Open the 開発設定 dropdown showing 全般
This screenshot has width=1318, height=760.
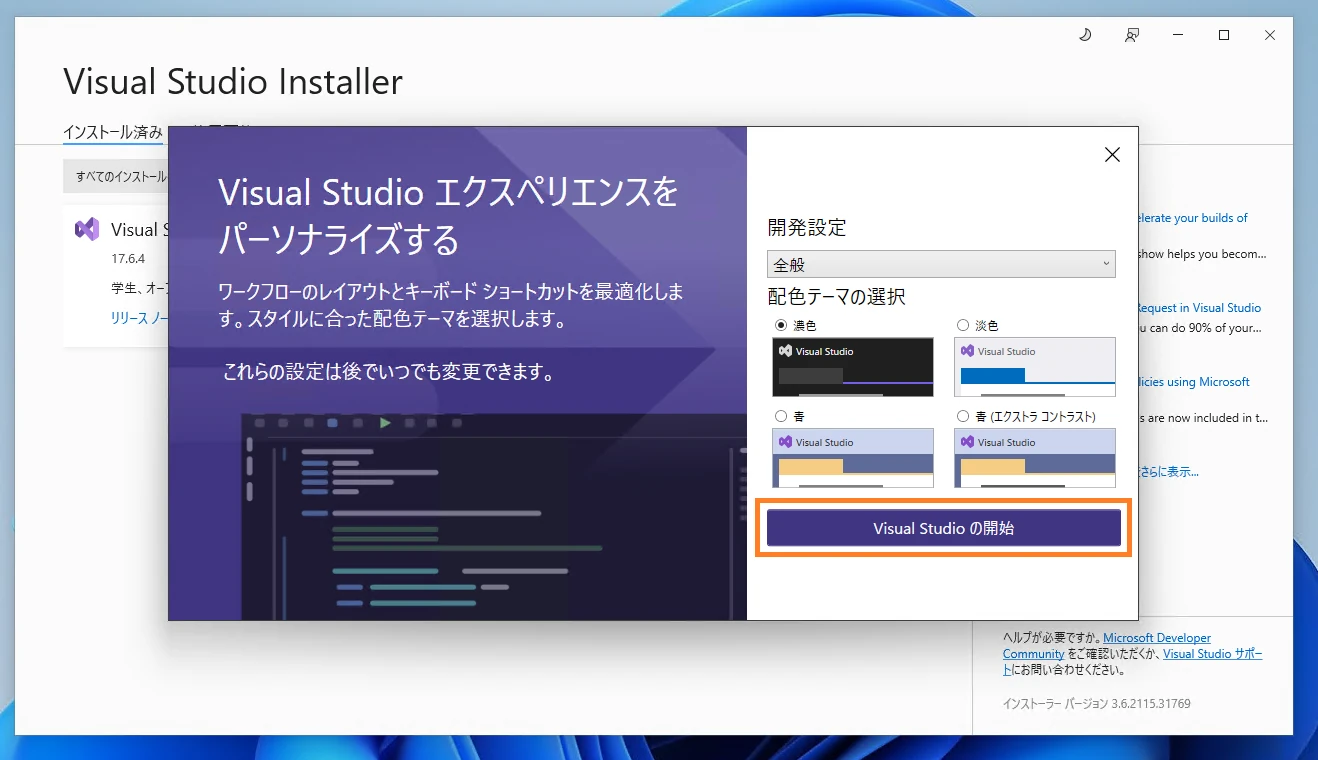click(941, 264)
